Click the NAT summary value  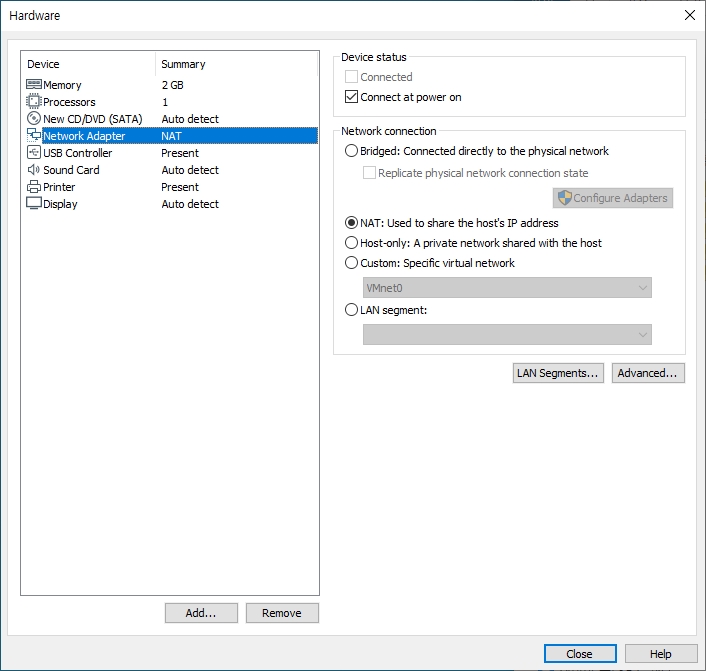pos(172,136)
